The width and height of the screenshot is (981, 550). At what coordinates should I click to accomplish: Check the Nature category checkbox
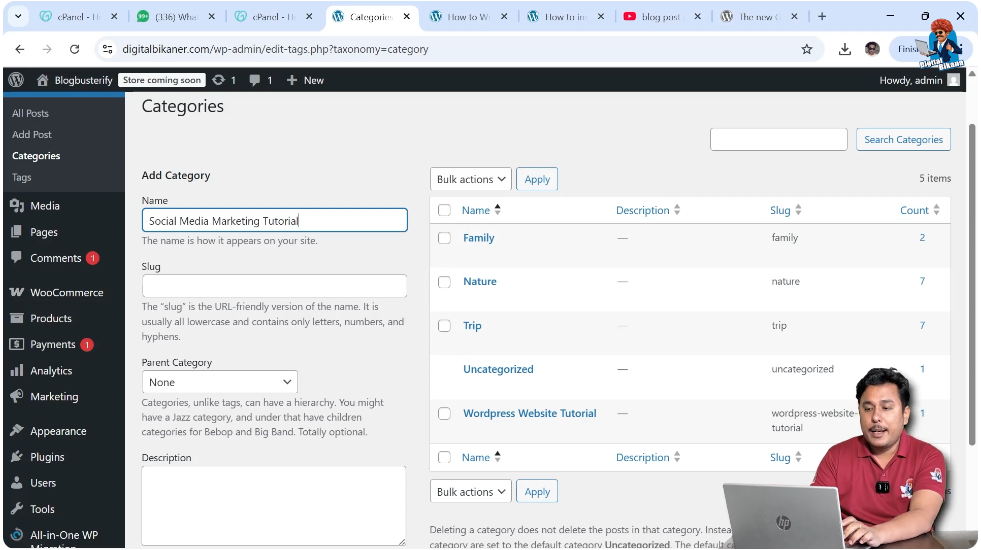click(x=444, y=282)
